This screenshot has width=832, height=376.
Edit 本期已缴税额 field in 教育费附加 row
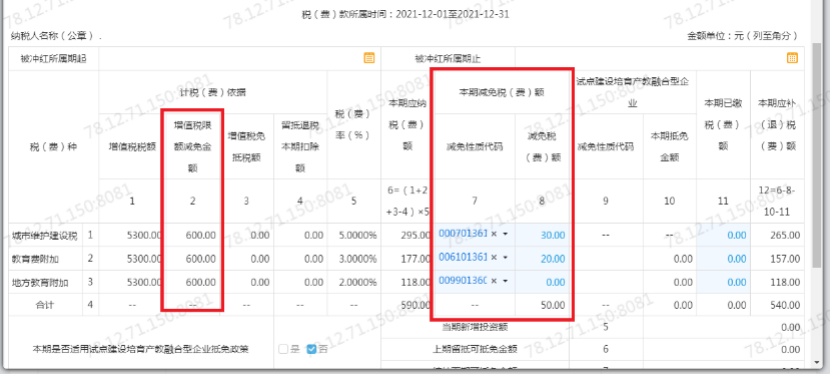click(x=723, y=258)
